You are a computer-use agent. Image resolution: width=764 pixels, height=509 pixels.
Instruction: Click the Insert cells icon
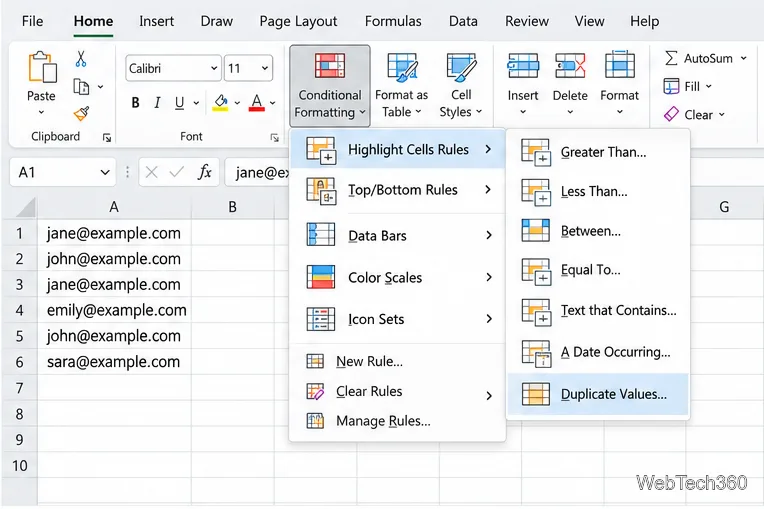coord(523,65)
